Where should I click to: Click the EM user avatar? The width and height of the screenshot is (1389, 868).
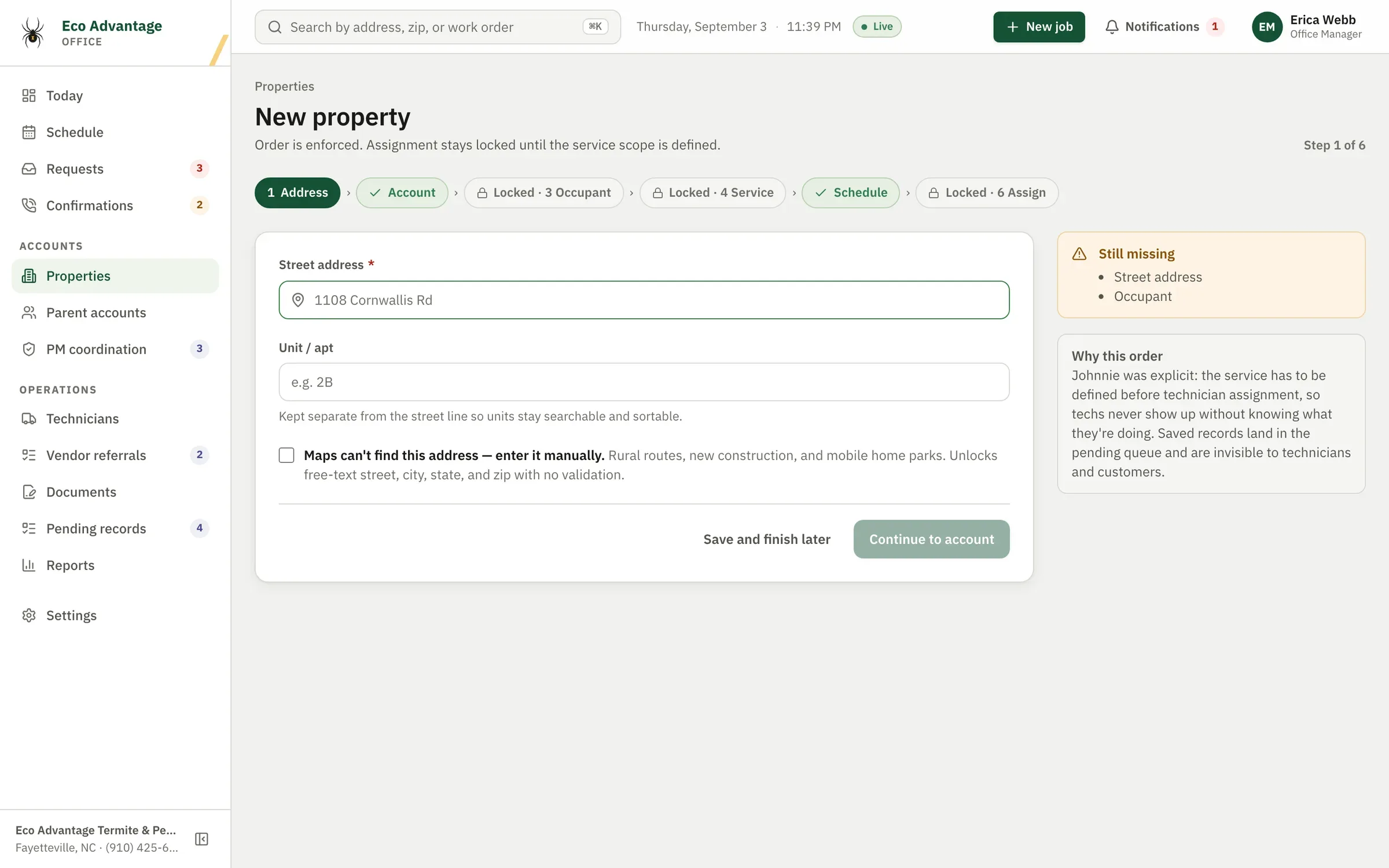[x=1267, y=27]
